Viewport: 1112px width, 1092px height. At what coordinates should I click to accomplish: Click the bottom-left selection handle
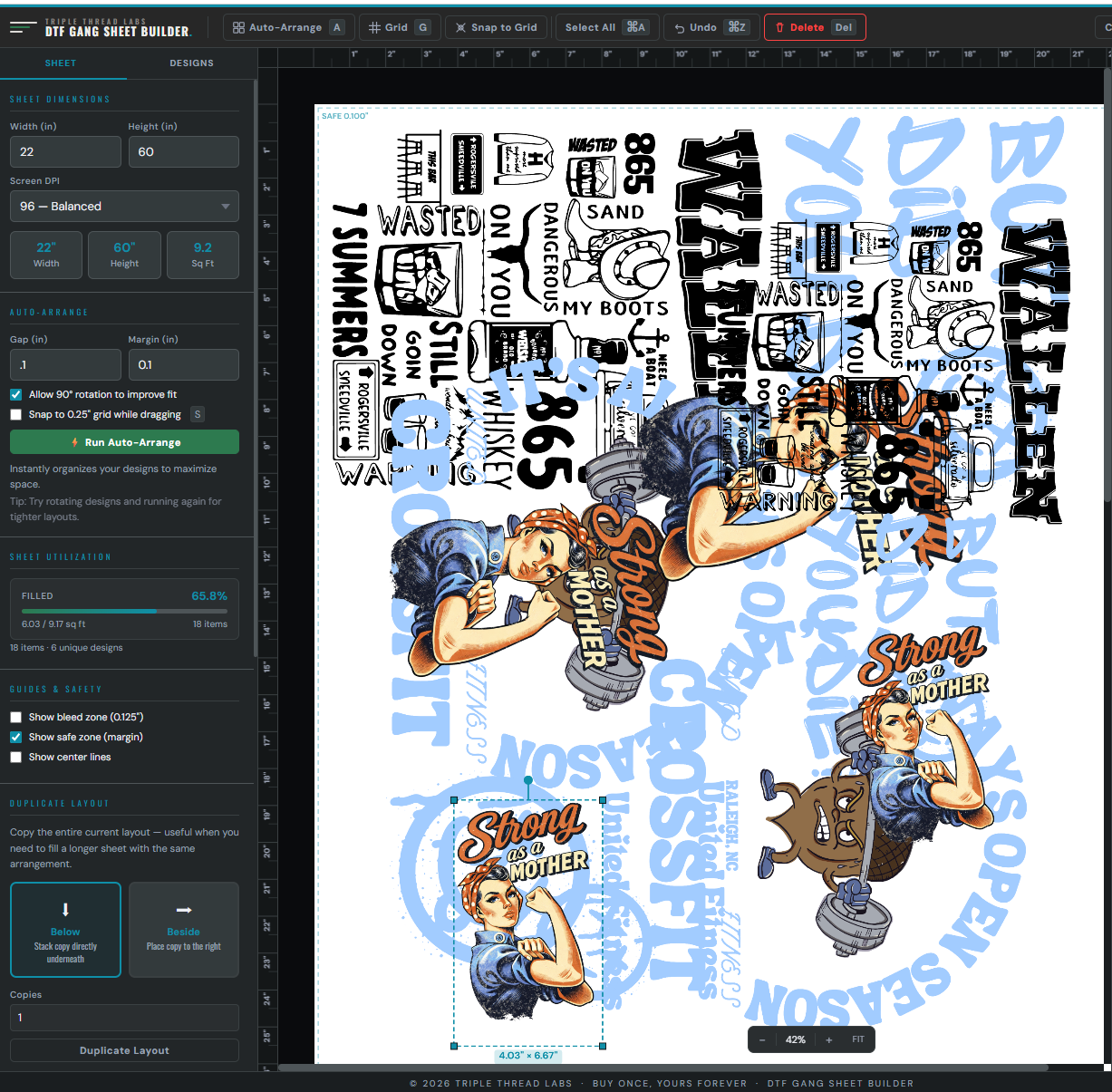[x=454, y=1046]
